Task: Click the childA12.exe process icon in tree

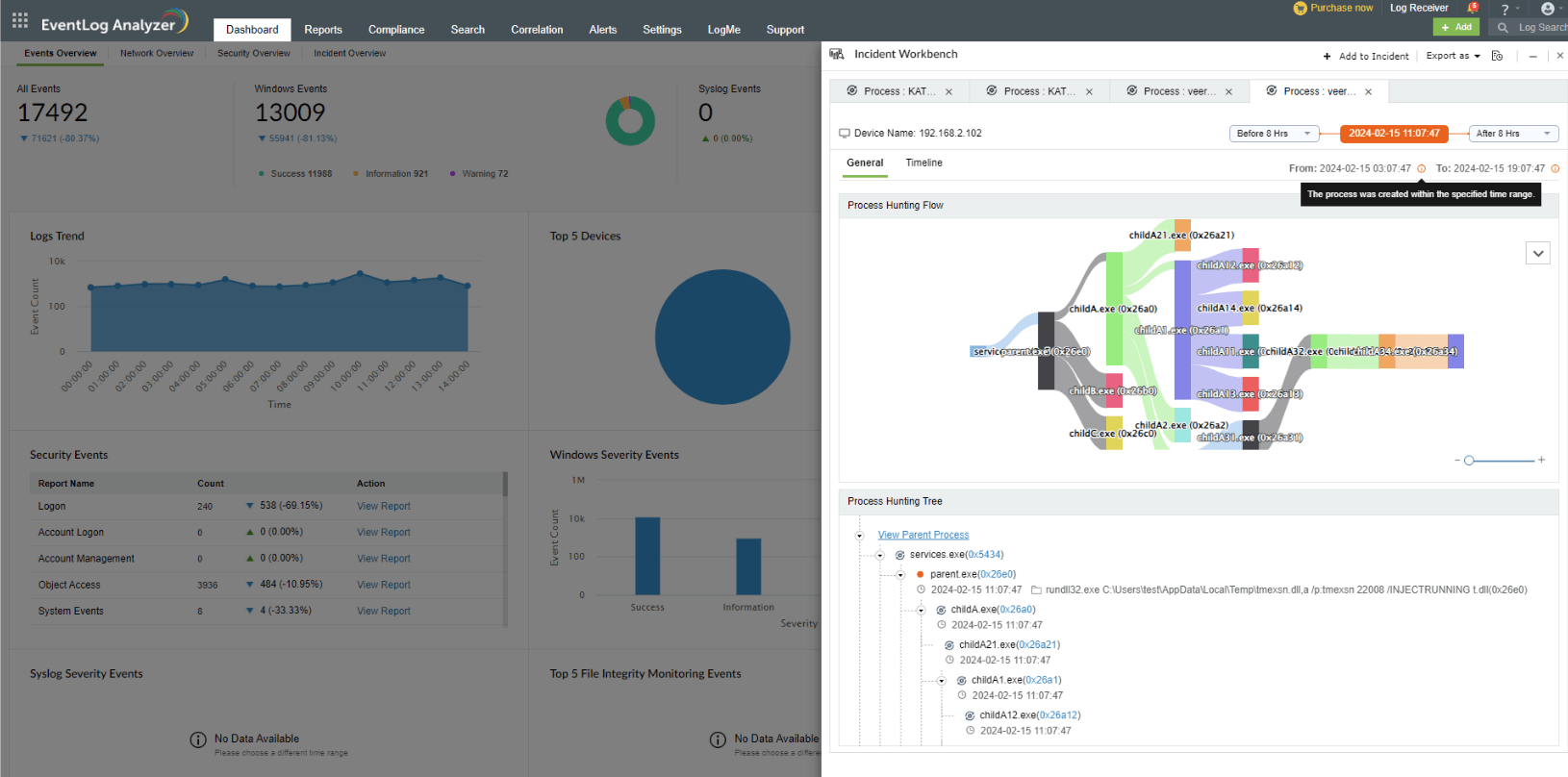Action: tap(970, 715)
